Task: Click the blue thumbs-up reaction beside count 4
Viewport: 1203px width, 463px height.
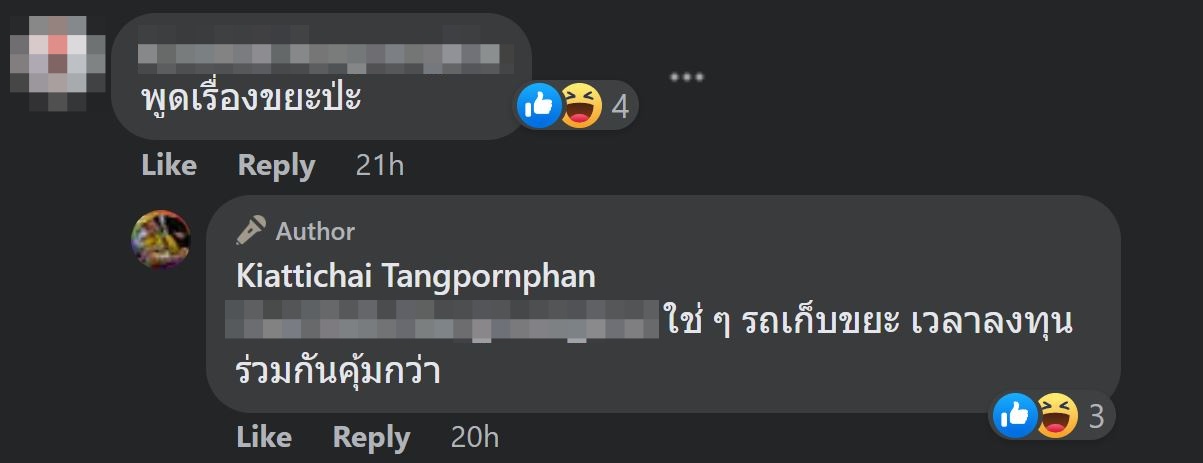Action: 540,104
